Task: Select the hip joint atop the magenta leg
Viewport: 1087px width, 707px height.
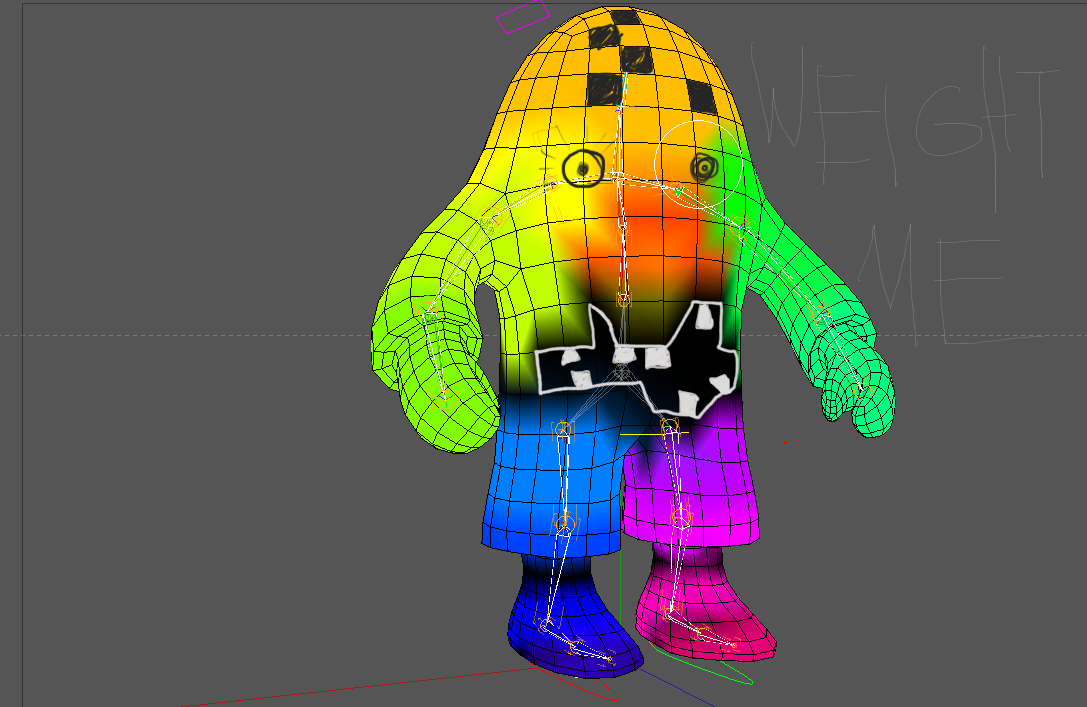Action: click(x=669, y=424)
